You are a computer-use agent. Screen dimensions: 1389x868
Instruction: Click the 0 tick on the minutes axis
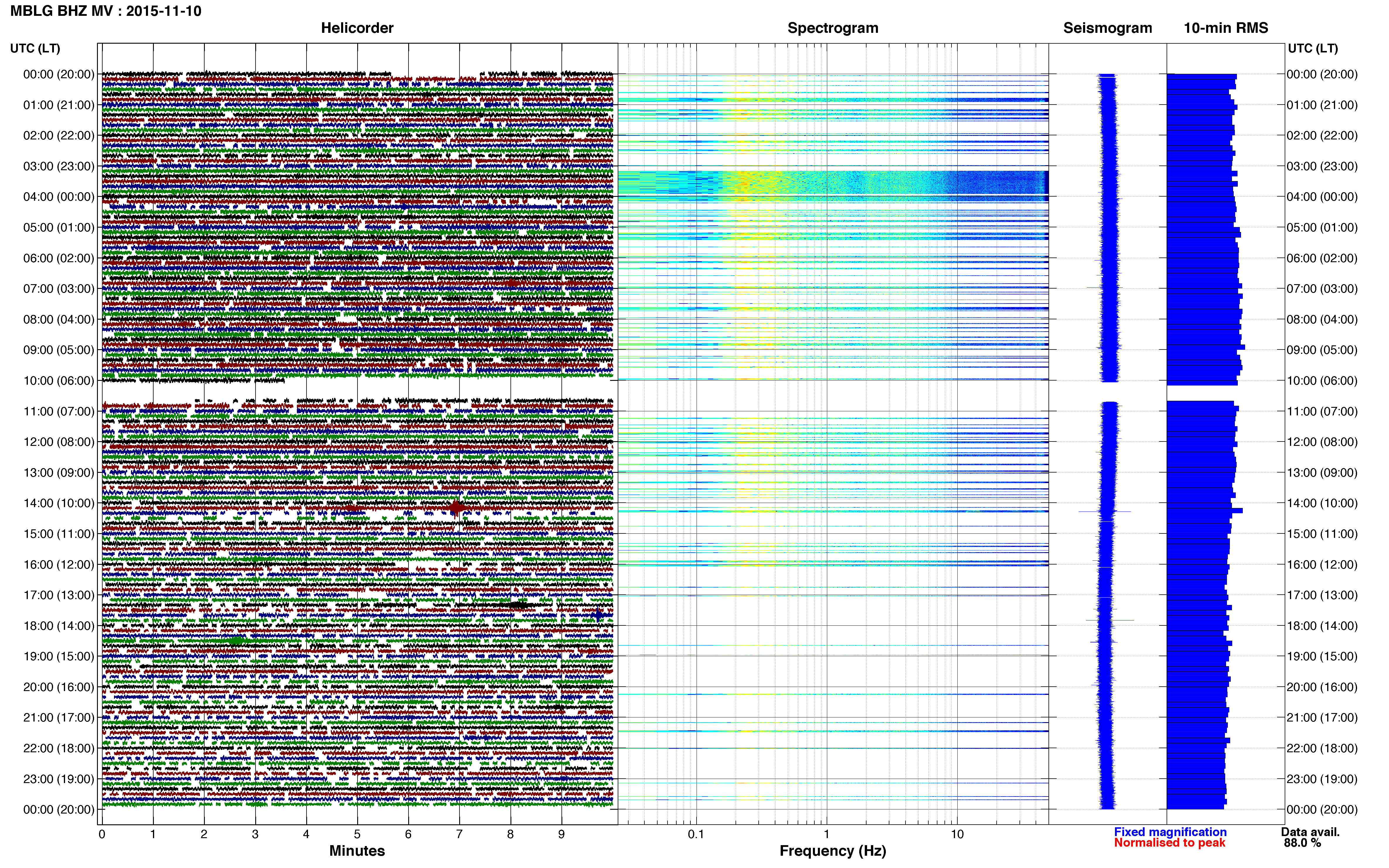tap(102, 834)
